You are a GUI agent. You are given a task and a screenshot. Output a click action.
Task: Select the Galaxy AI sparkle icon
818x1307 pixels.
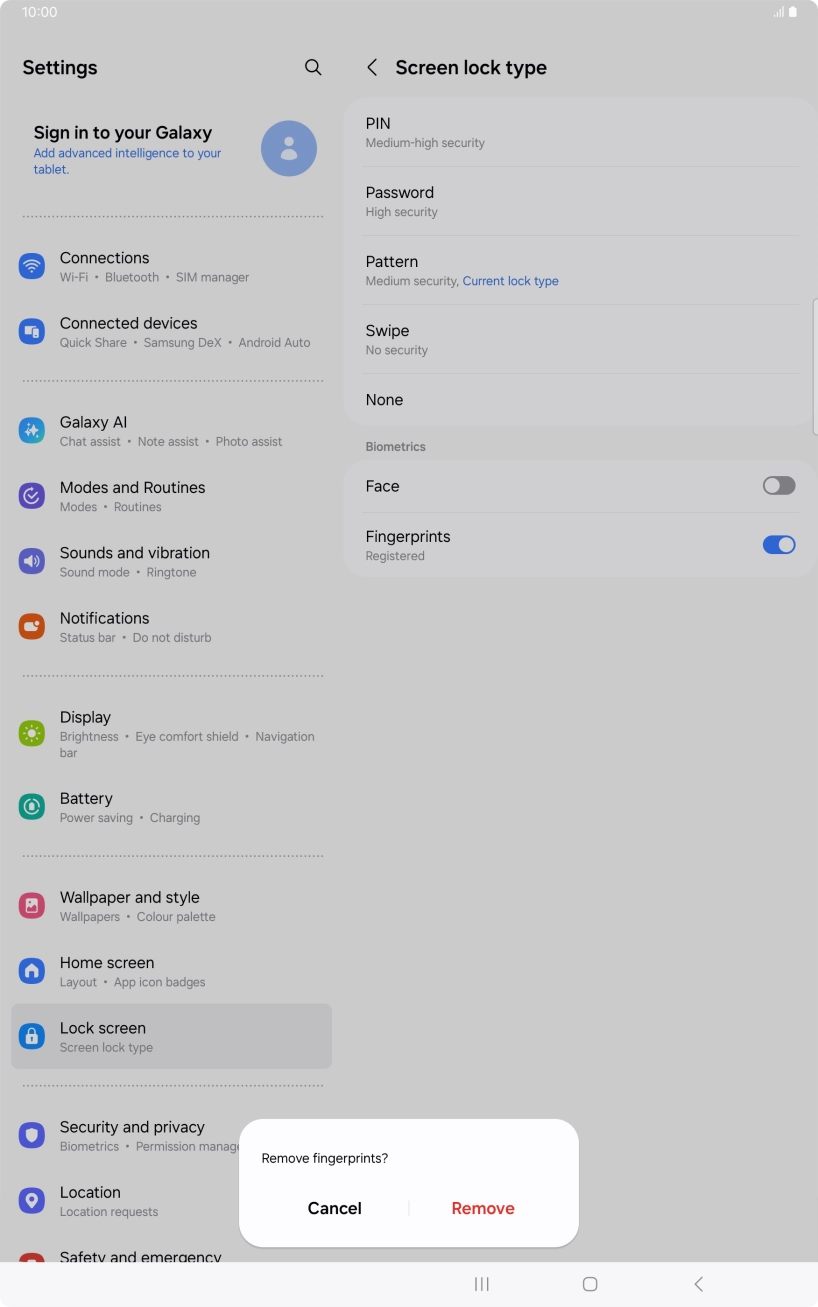[x=32, y=431]
